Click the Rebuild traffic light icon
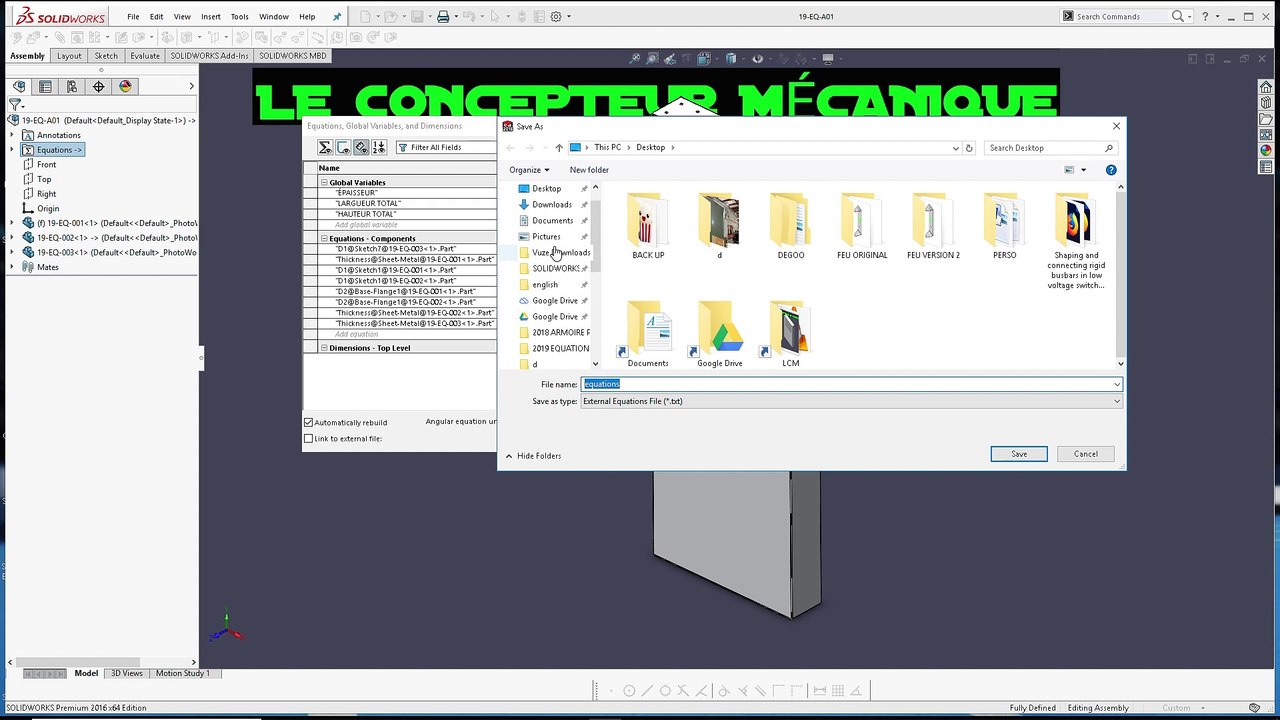Screen dimensions: 1280x720 pyautogui.click(x=524, y=17)
